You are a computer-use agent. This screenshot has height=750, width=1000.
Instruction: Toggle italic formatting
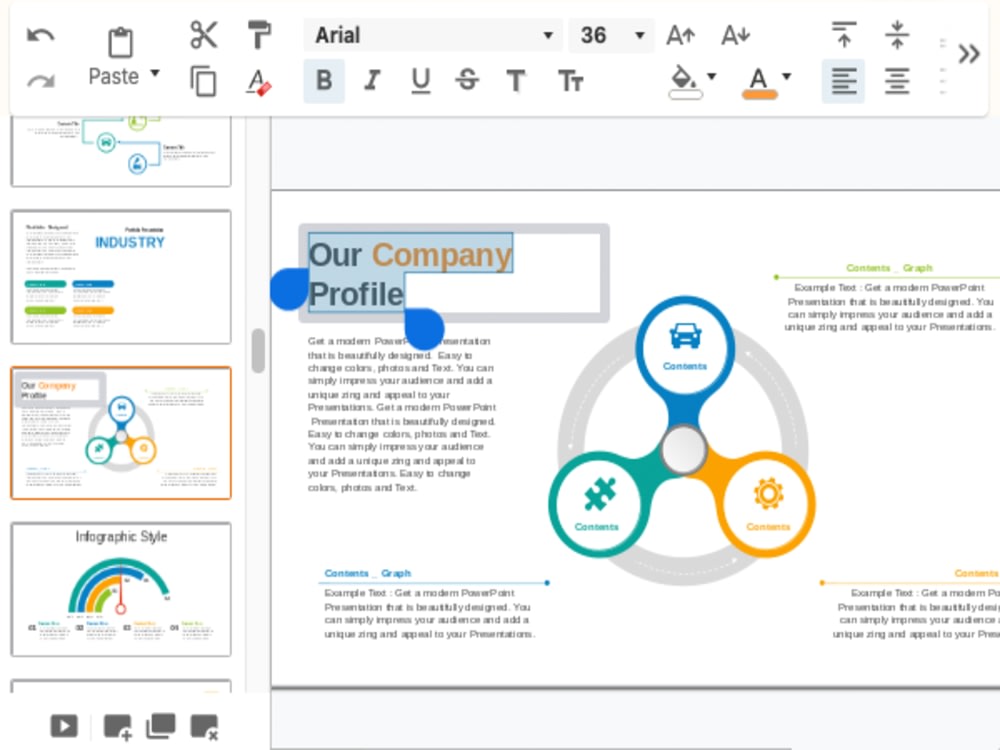click(x=371, y=81)
